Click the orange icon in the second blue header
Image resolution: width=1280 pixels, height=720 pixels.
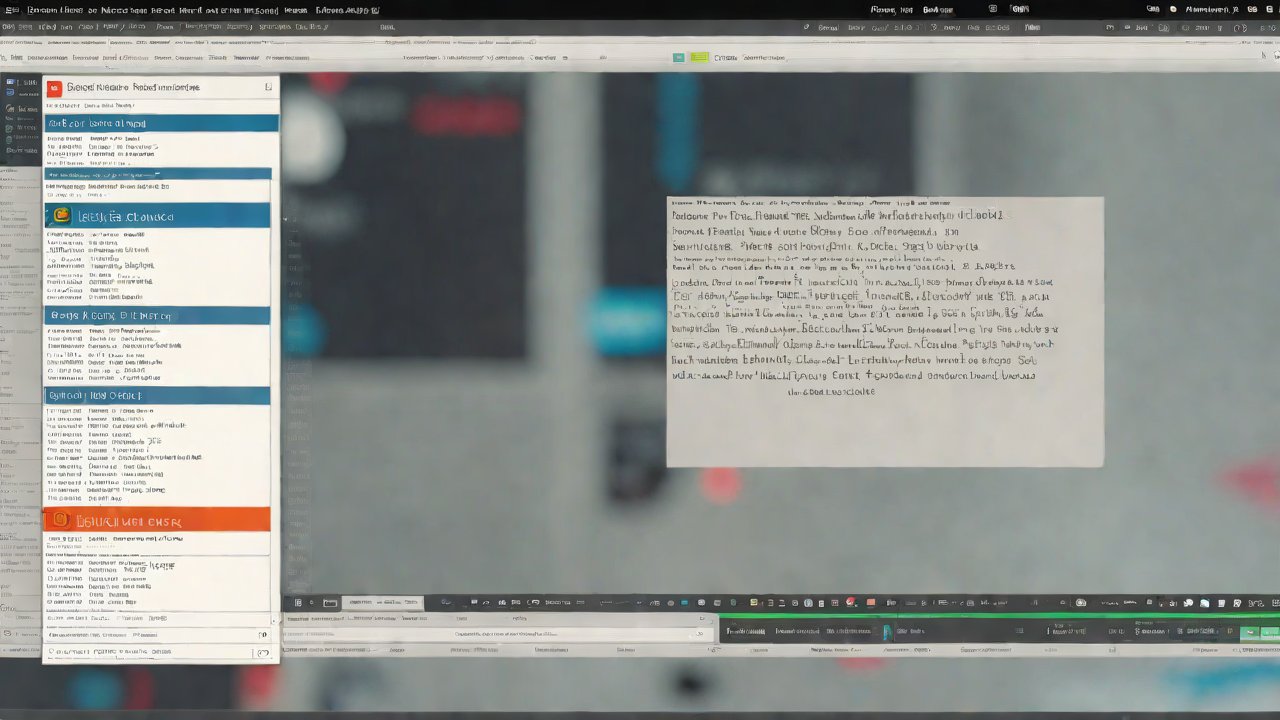click(61, 216)
